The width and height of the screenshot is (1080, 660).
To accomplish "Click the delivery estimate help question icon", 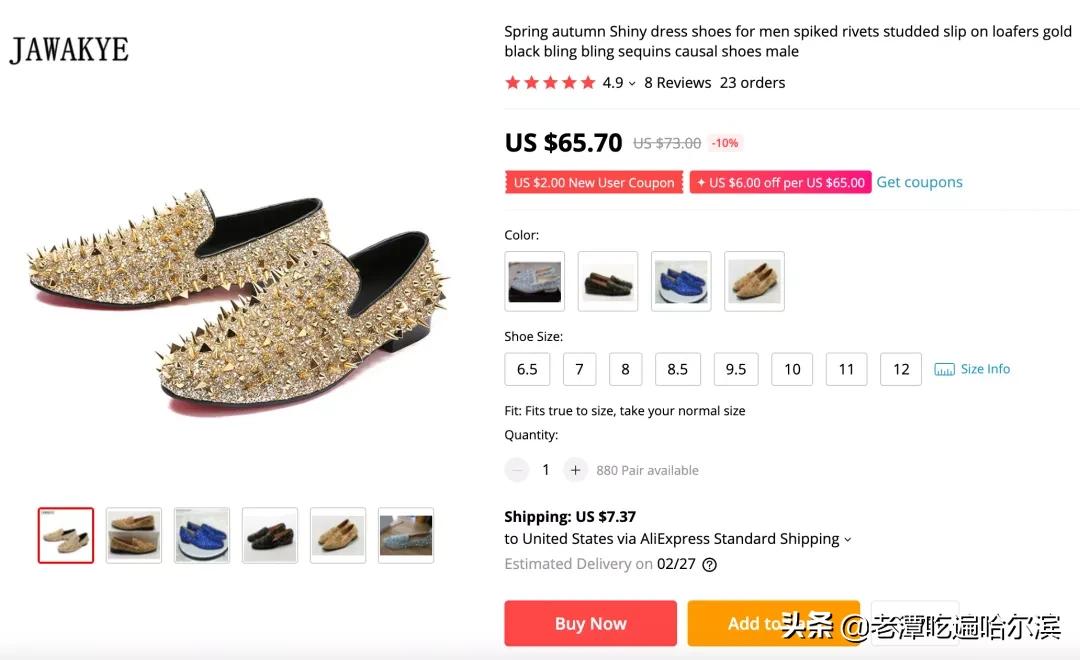I will 710,564.
